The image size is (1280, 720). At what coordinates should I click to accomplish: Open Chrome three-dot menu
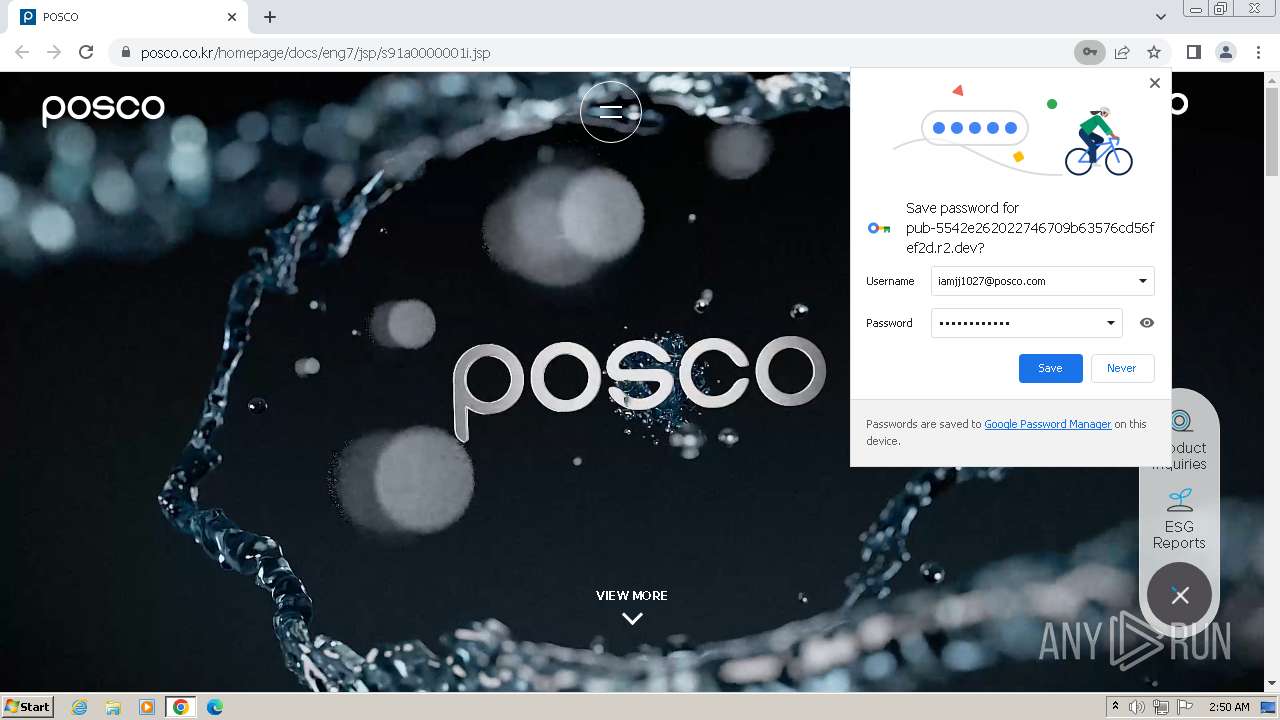1258,52
